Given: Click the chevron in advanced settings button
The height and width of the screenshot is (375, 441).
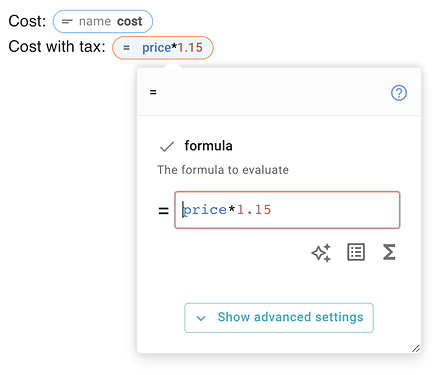Looking at the screenshot, I should (x=201, y=318).
